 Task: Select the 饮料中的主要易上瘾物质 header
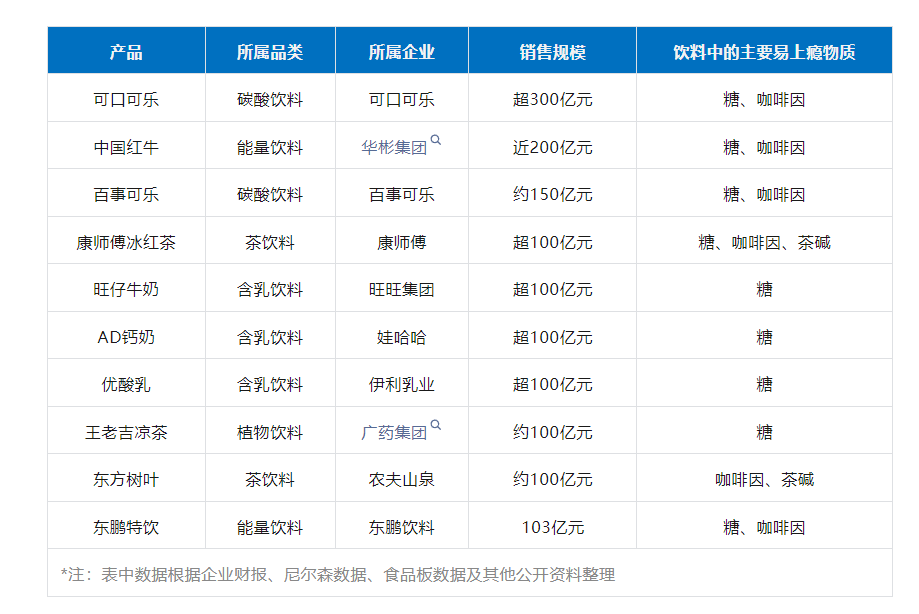pos(764,52)
